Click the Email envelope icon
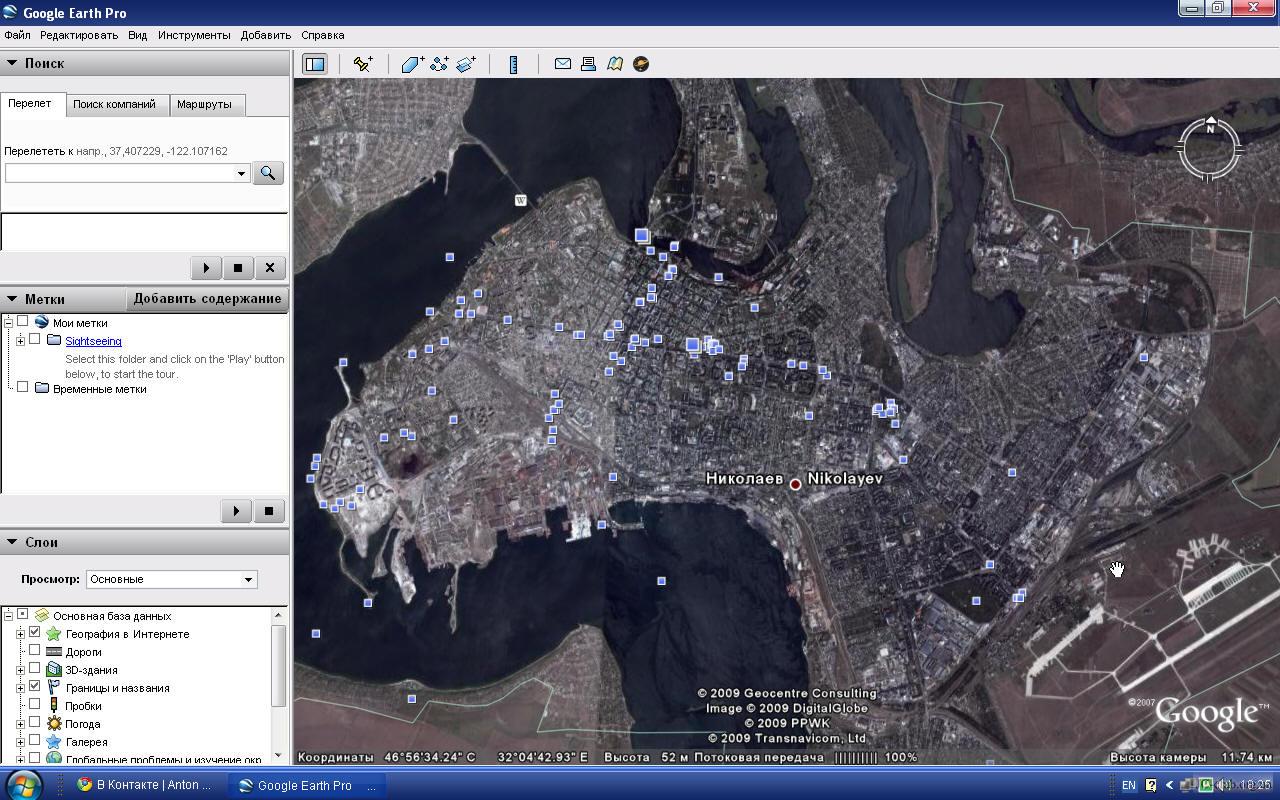The width and height of the screenshot is (1280, 800). [x=563, y=64]
